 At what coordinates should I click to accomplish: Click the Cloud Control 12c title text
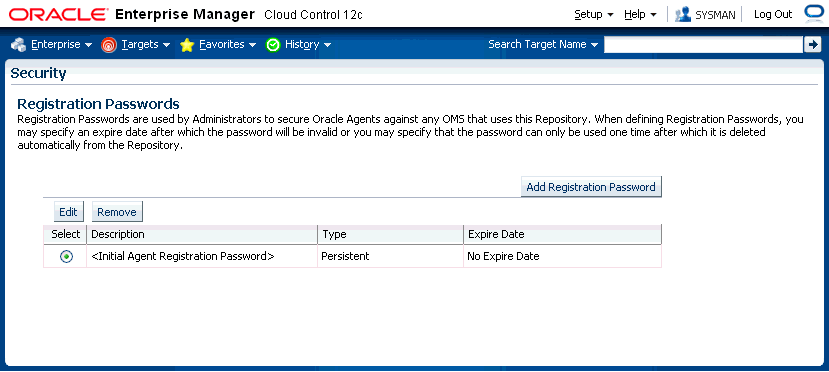click(x=314, y=15)
